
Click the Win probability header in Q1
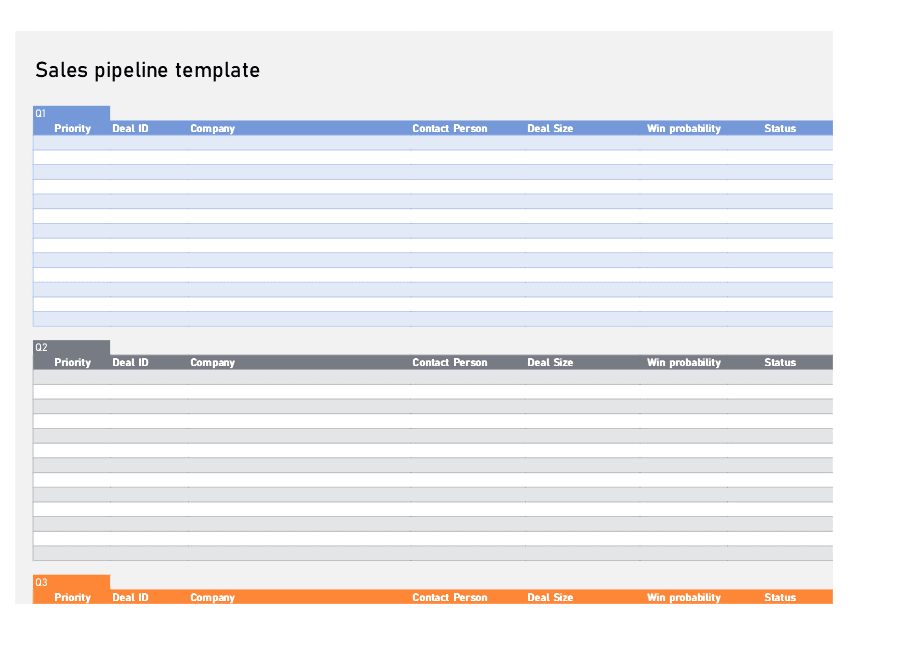(684, 128)
